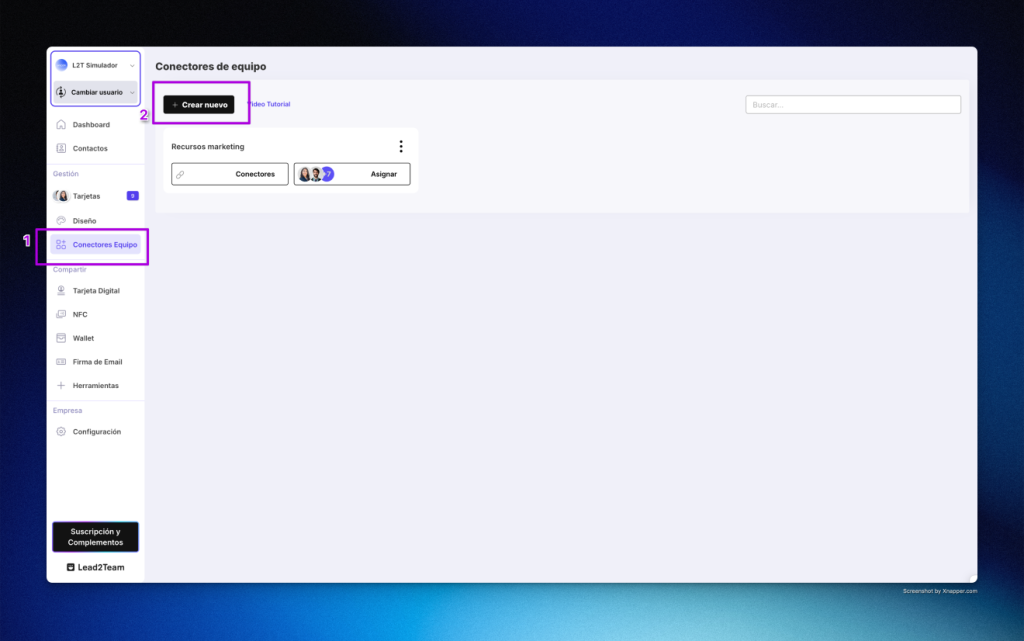Click the Configuración gear icon
This screenshot has width=1024, height=641.
(61, 432)
